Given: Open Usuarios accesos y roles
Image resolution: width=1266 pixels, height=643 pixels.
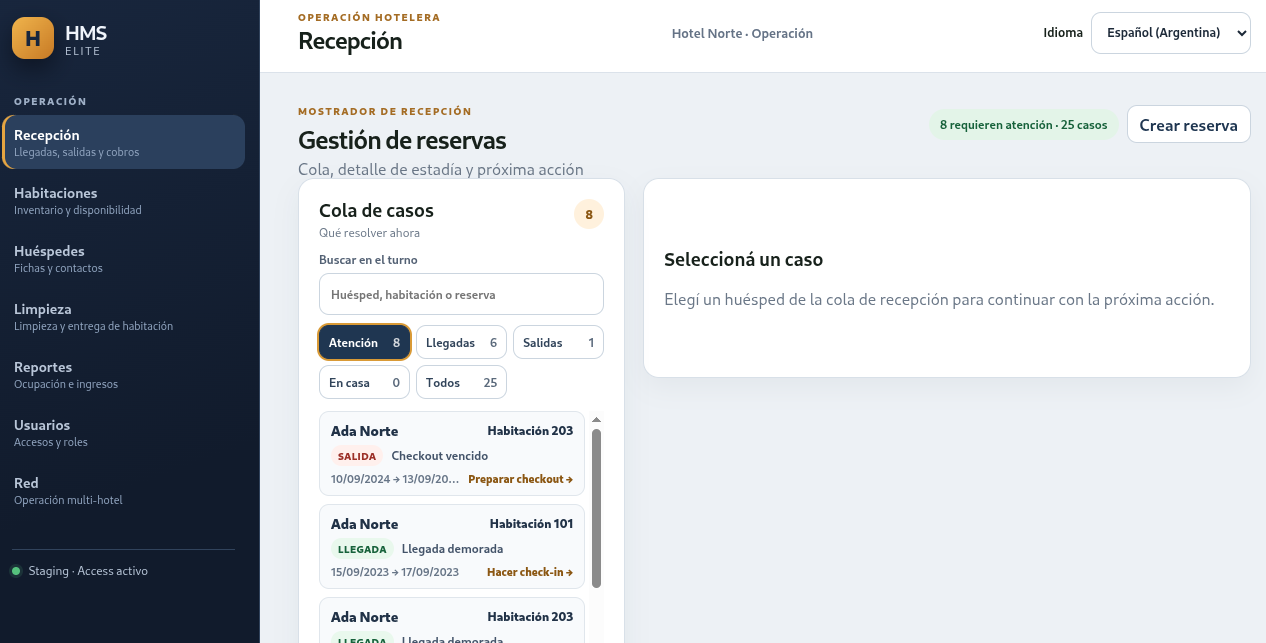Looking at the screenshot, I should tap(124, 432).
